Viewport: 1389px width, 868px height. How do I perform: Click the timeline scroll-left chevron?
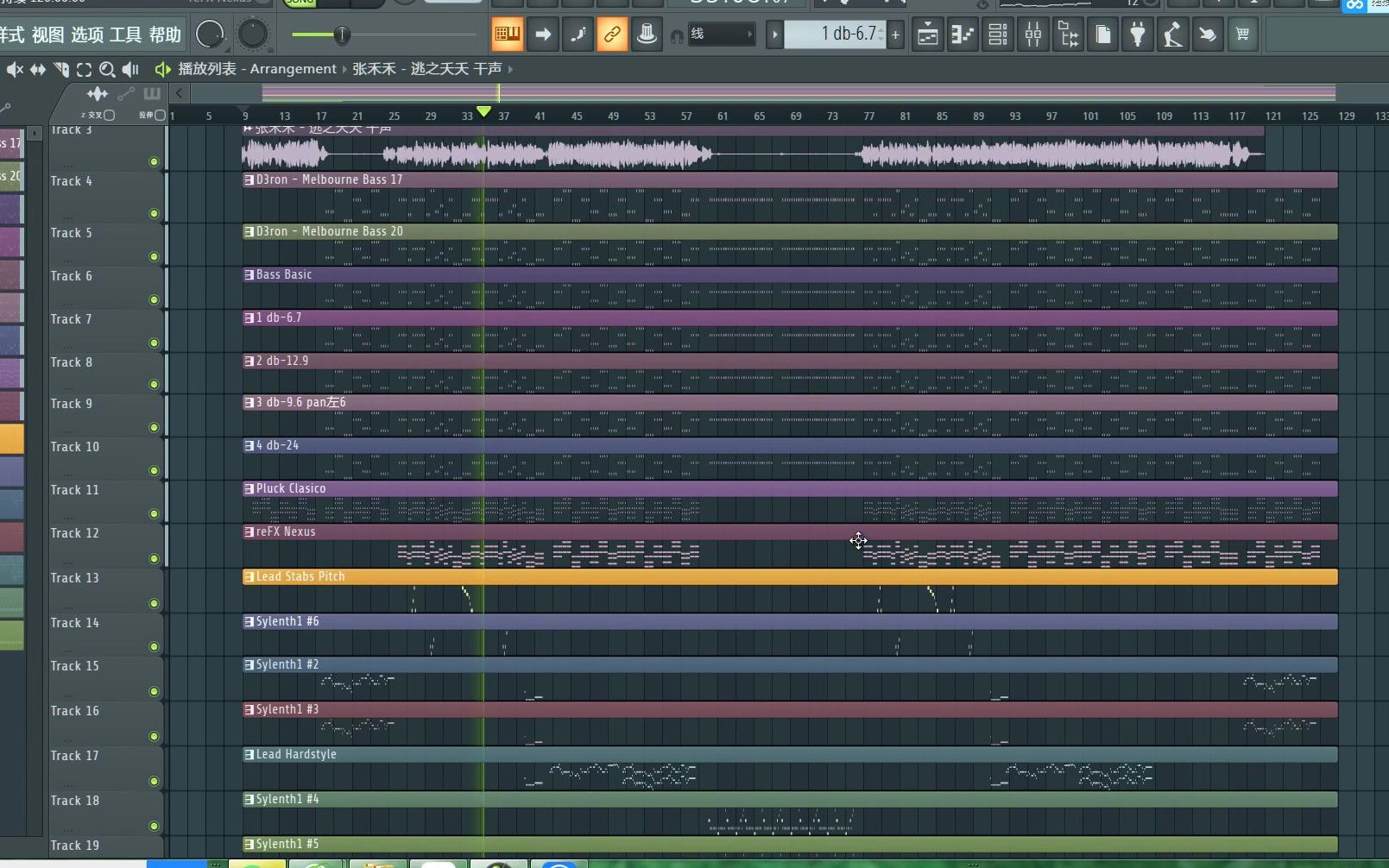tap(179, 93)
